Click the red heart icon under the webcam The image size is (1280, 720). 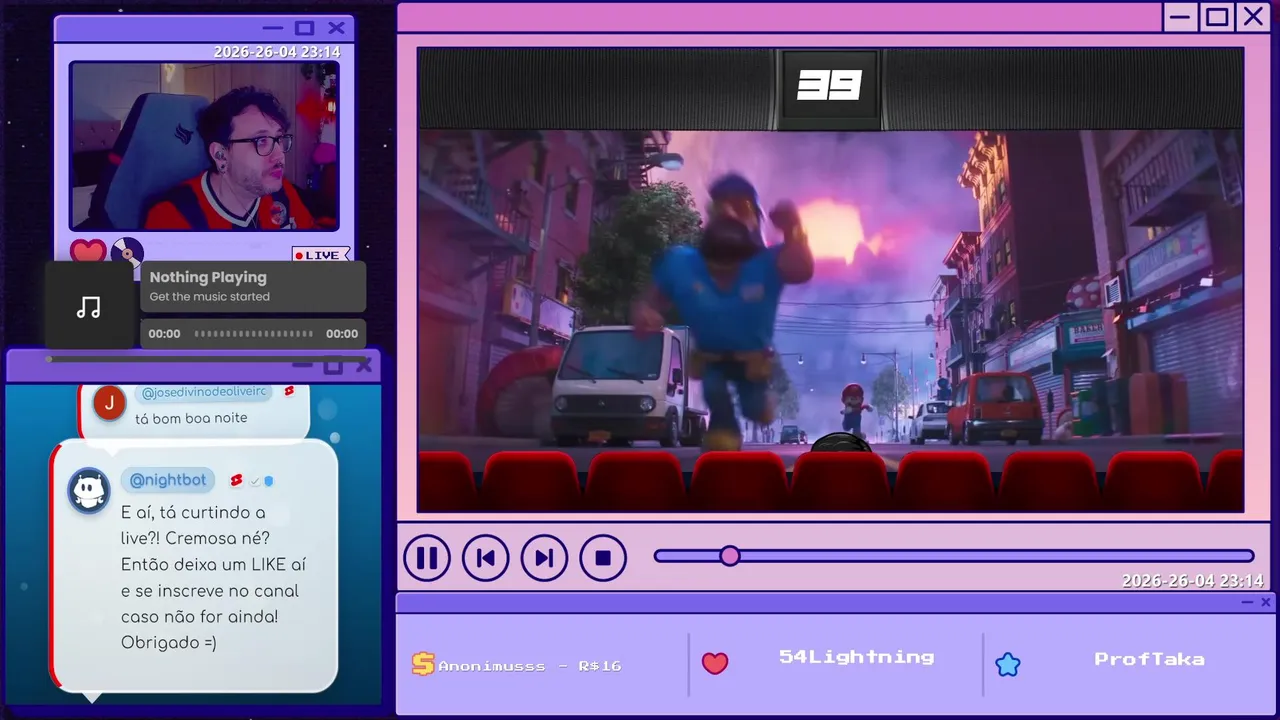pos(88,252)
